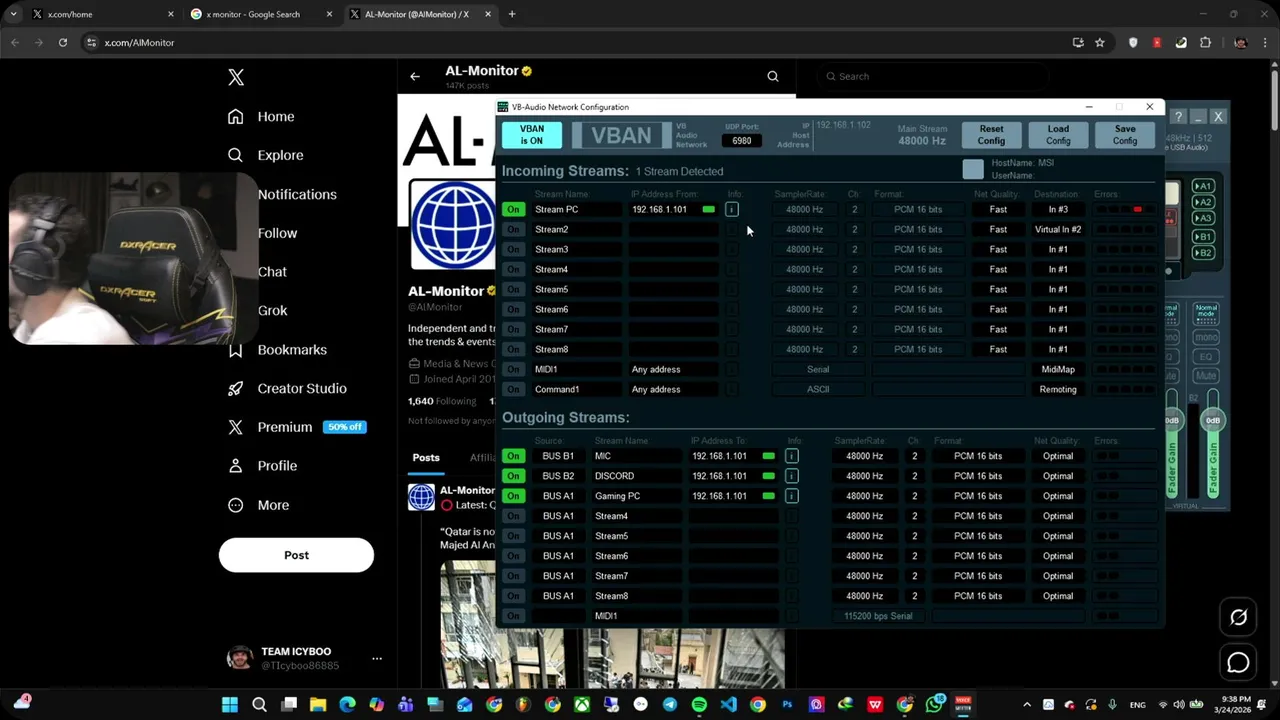Toggle On for outgoing MIC stream
Screen dimensions: 1280x720
pyautogui.click(x=513, y=456)
